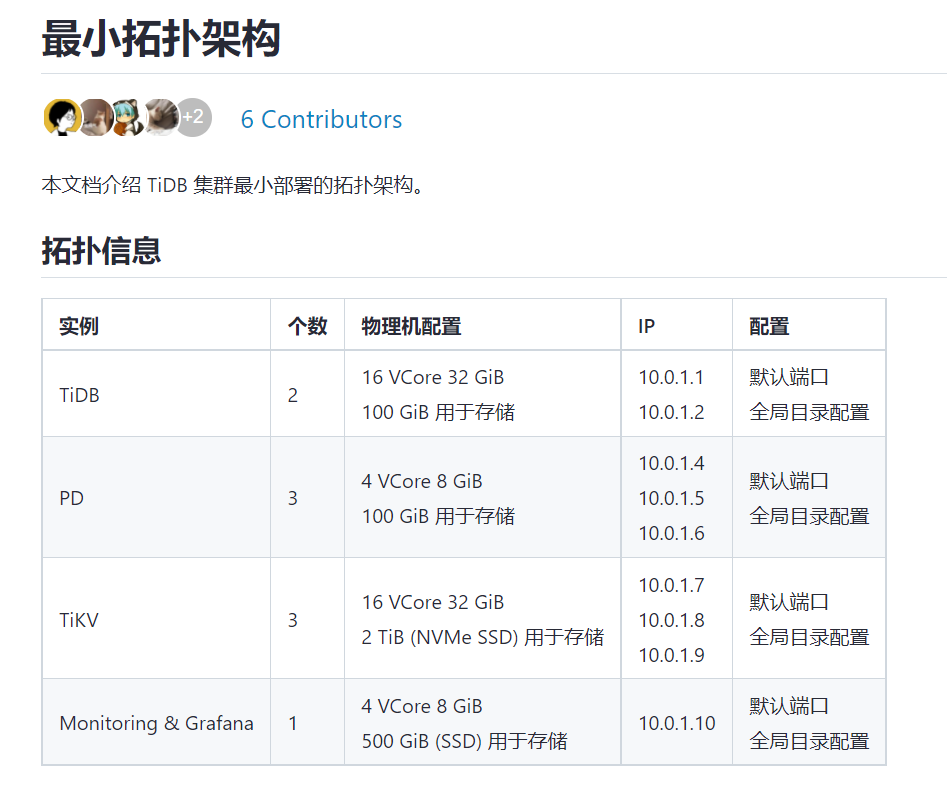The height and width of the screenshot is (788, 947).
Task: Click 全局目录配置 in the PD row
Action: click(x=809, y=516)
